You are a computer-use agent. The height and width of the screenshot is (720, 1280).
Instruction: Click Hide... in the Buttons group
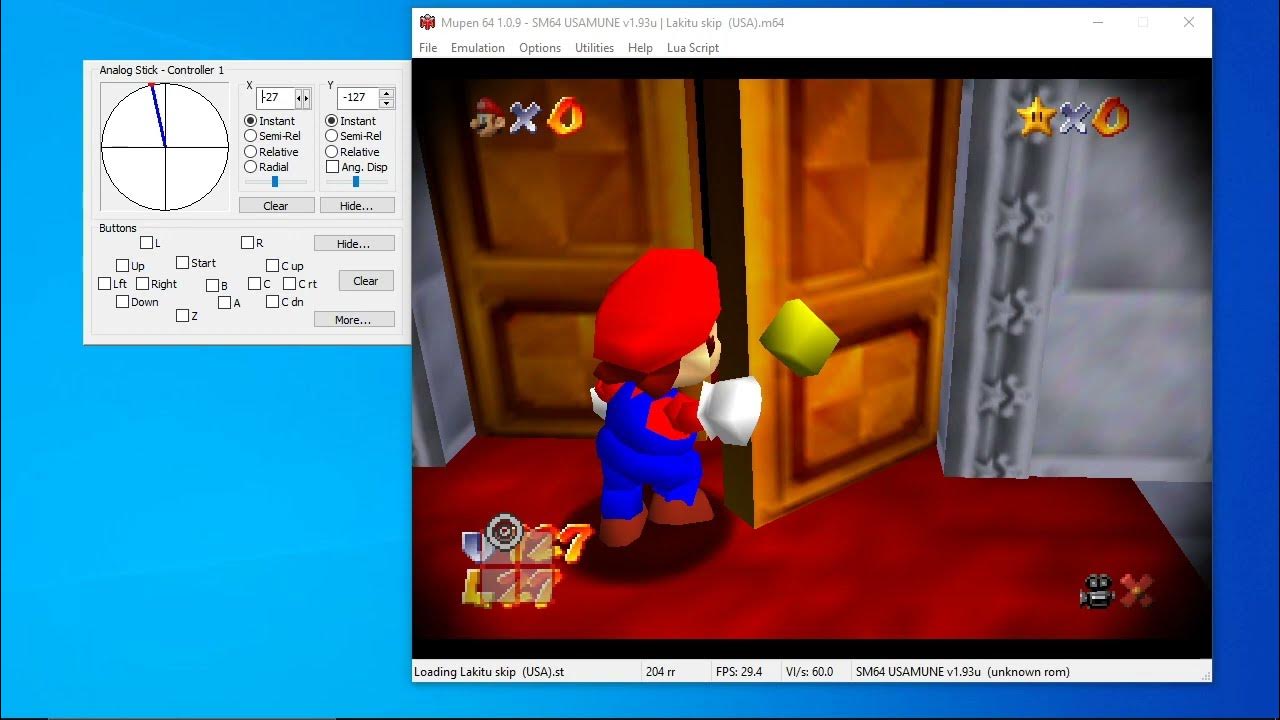354,243
